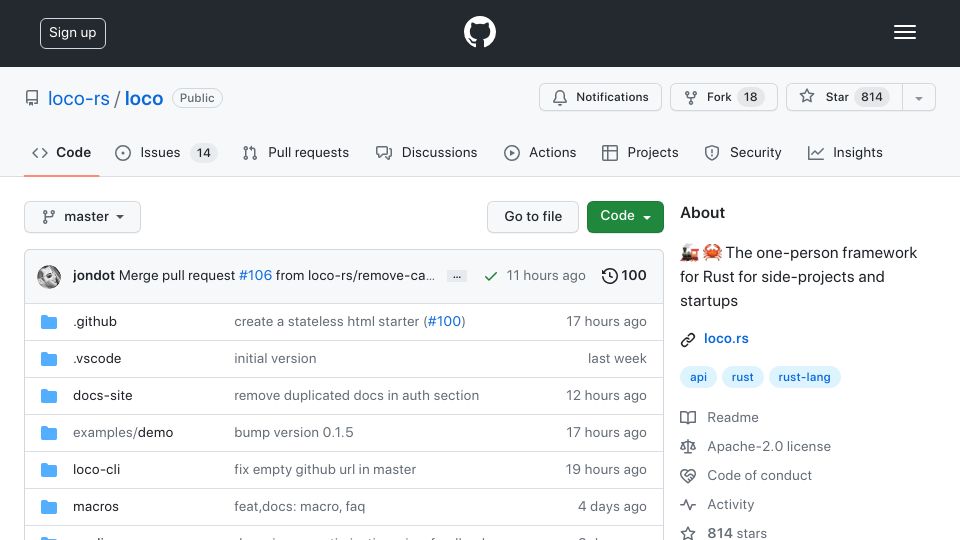
Task: Click the .github folder icon
Action: click(x=49, y=322)
